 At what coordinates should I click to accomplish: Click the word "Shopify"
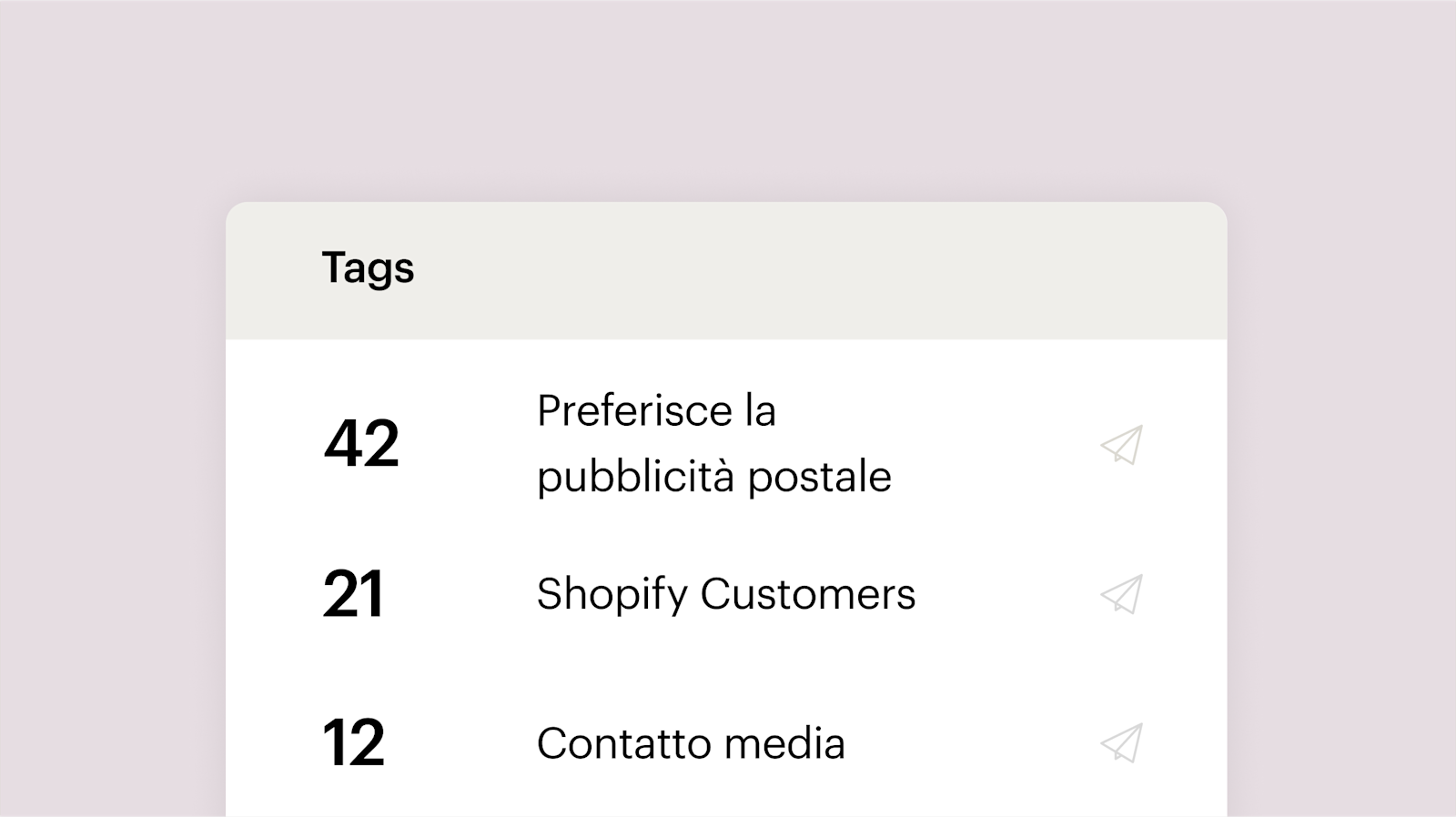(x=612, y=595)
